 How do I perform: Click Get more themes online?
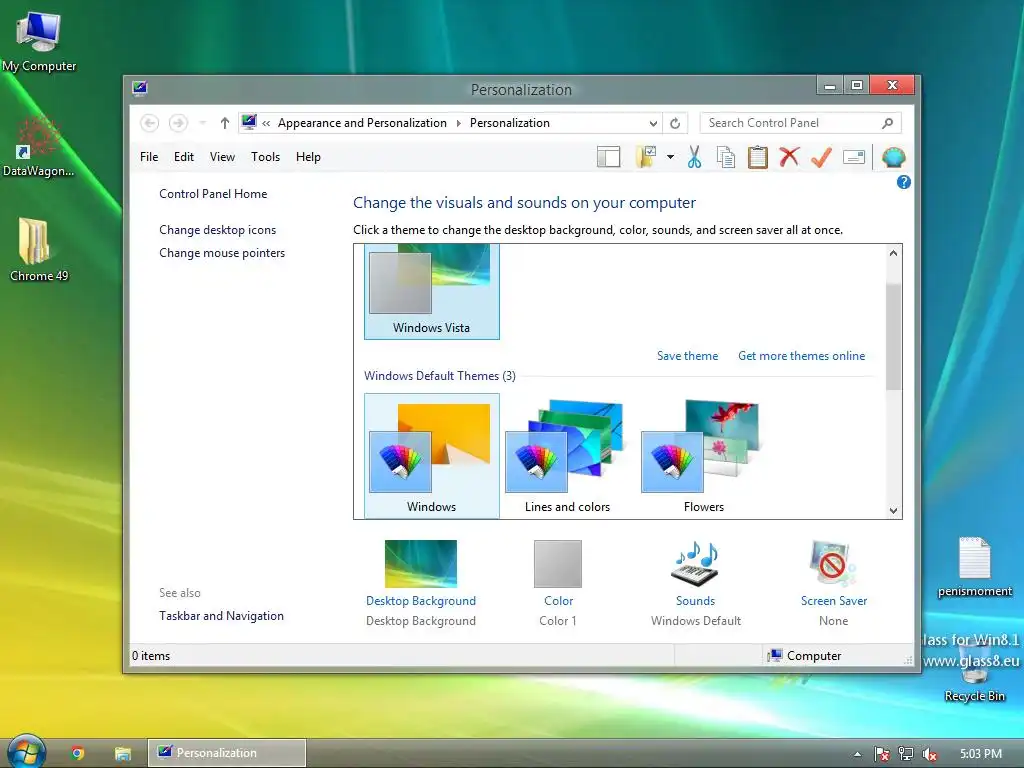pyautogui.click(x=801, y=356)
